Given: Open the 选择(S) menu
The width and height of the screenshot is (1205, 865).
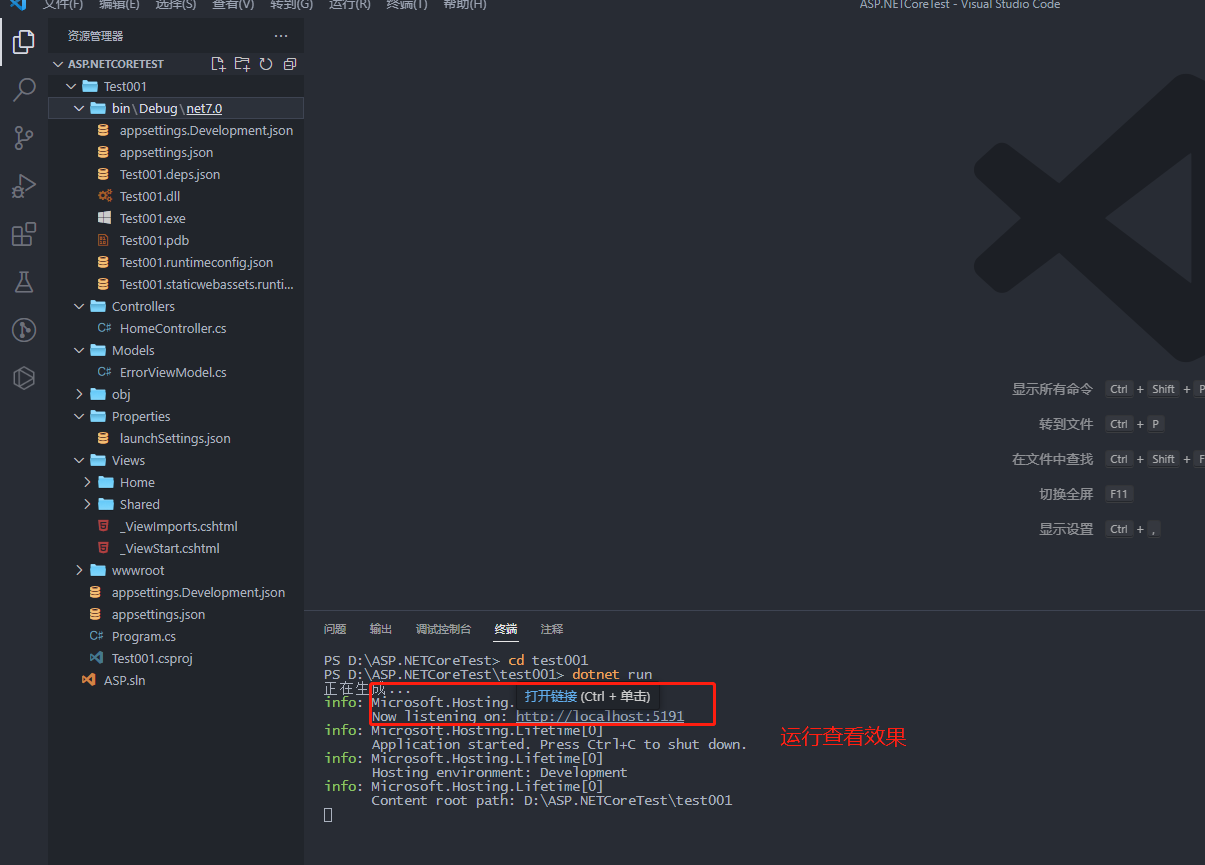Looking at the screenshot, I should (x=177, y=5).
